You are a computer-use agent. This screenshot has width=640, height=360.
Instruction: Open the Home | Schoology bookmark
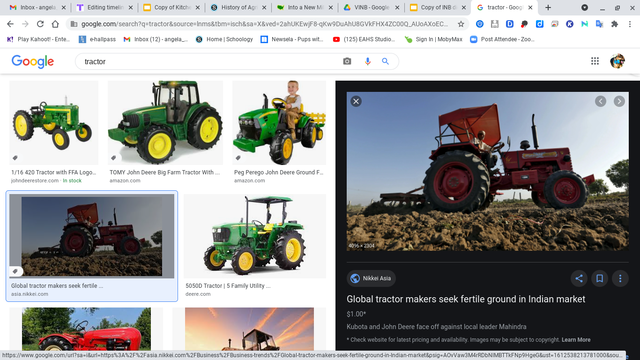tap(224, 39)
